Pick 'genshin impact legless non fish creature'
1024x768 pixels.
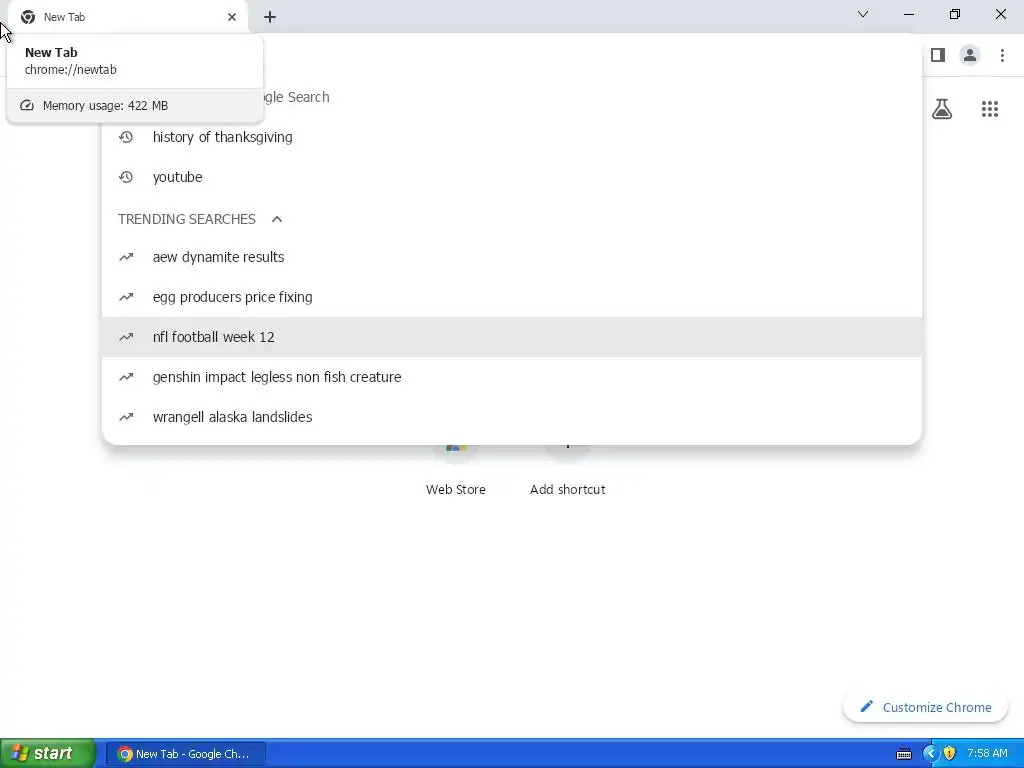pos(512,377)
